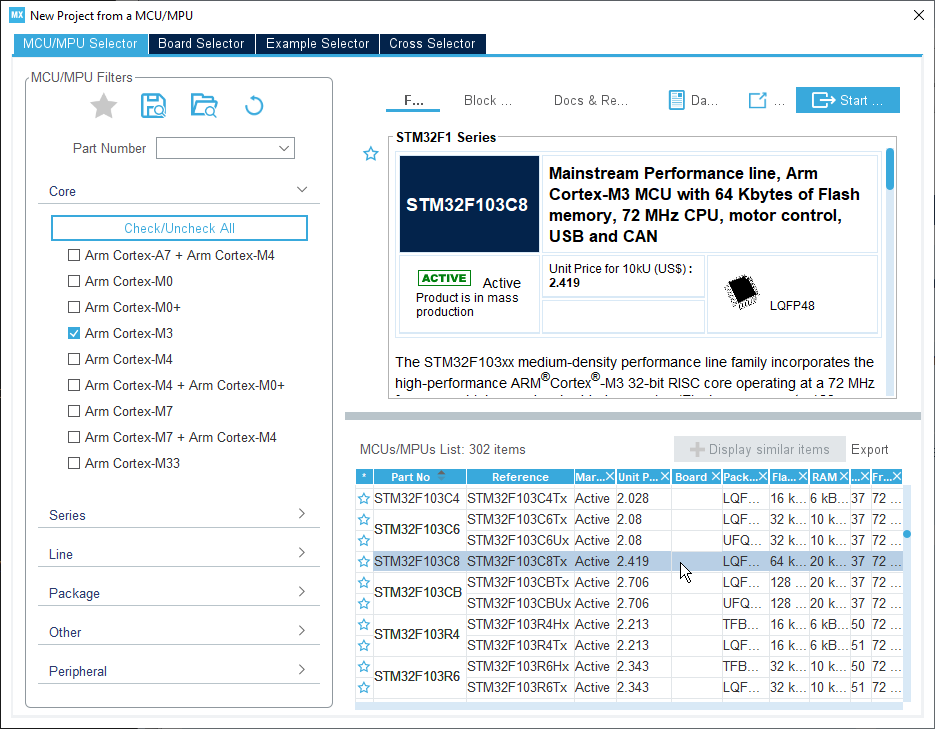Click the horizontal splitter bar above MCU list
Viewport: 935px width, 729px height.
pos(633,416)
